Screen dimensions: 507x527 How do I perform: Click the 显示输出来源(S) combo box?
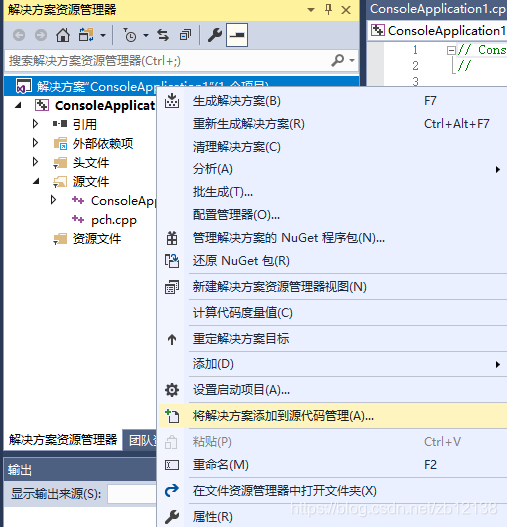point(132,494)
